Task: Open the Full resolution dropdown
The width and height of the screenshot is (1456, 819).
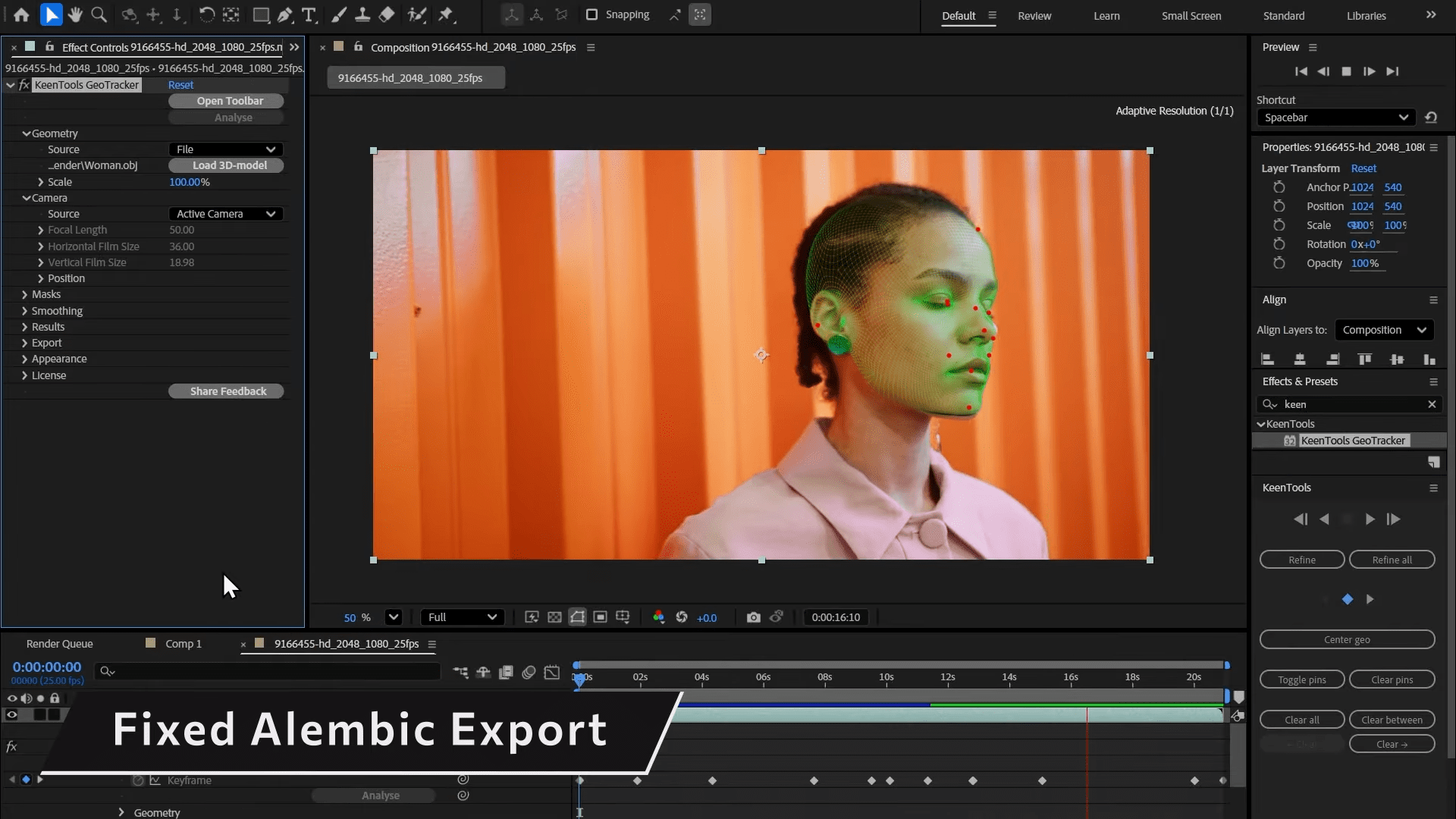Action: click(462, 617)
